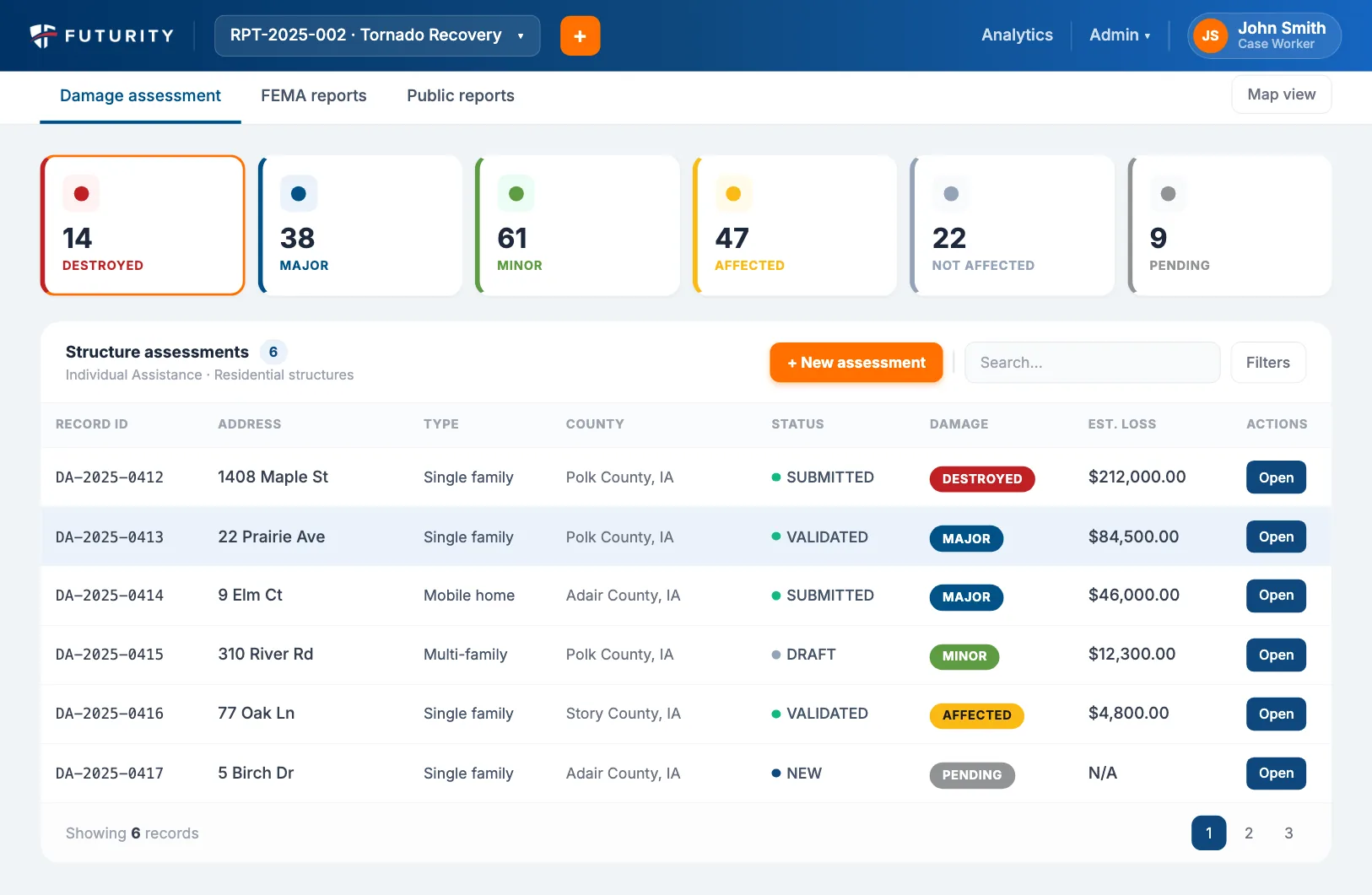Switch to the Public reports tab

tap(461, 96)
